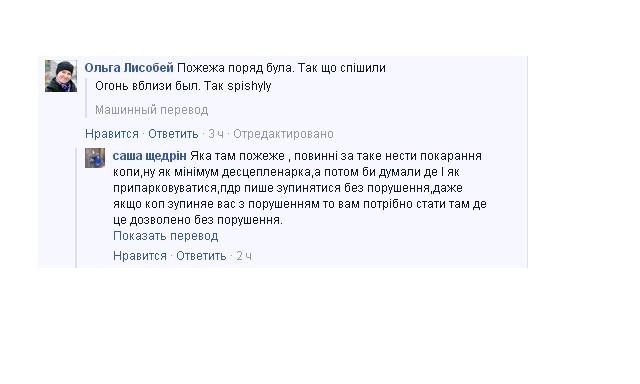Click the reply's last line ending порушення
Viewport: 640px width, 384px height.
click(x=198, y=220)
